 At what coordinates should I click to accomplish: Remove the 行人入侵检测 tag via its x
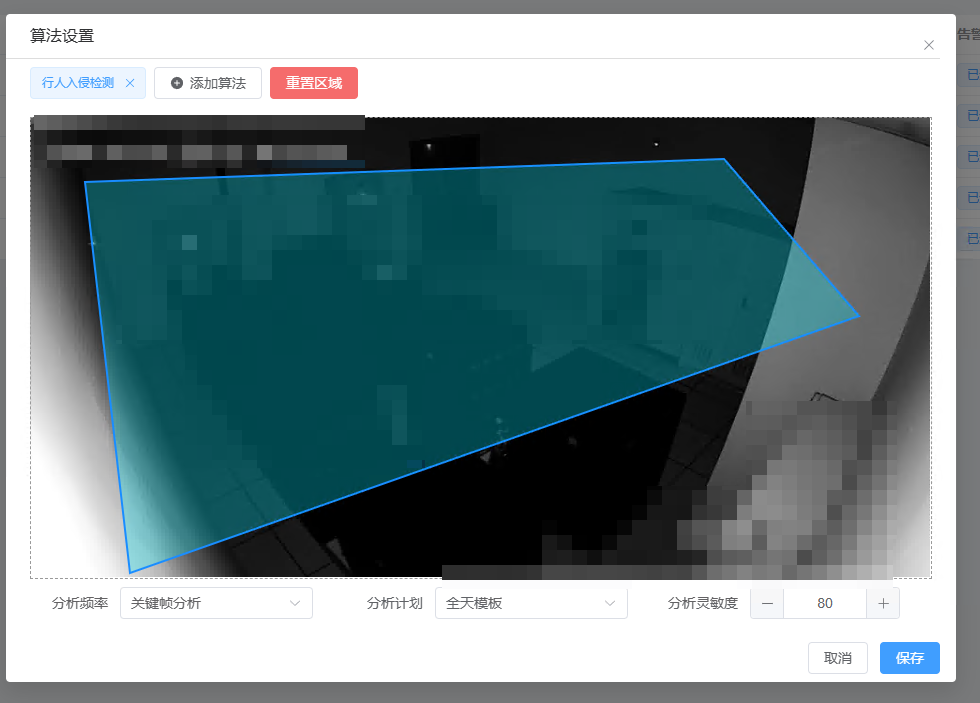click(130, 83)
